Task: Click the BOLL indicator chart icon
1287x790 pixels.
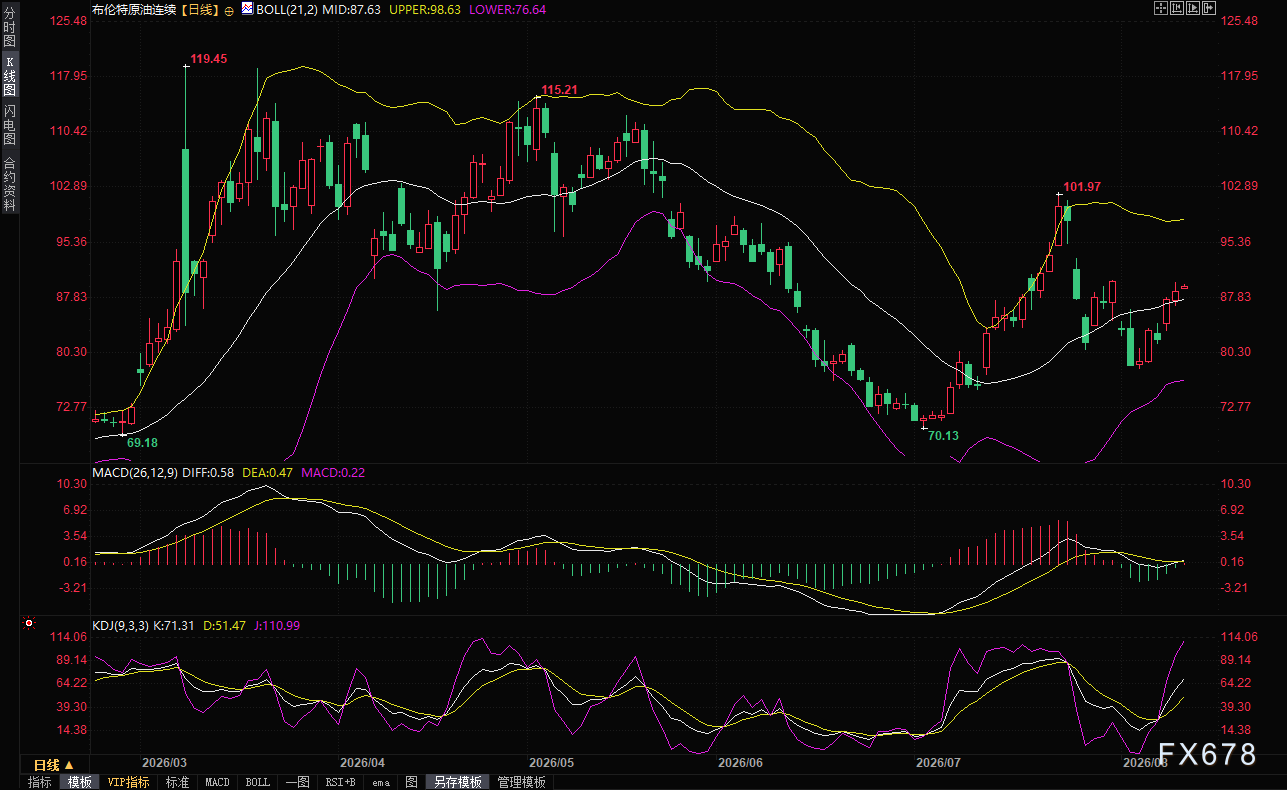Action: [246, 8]
